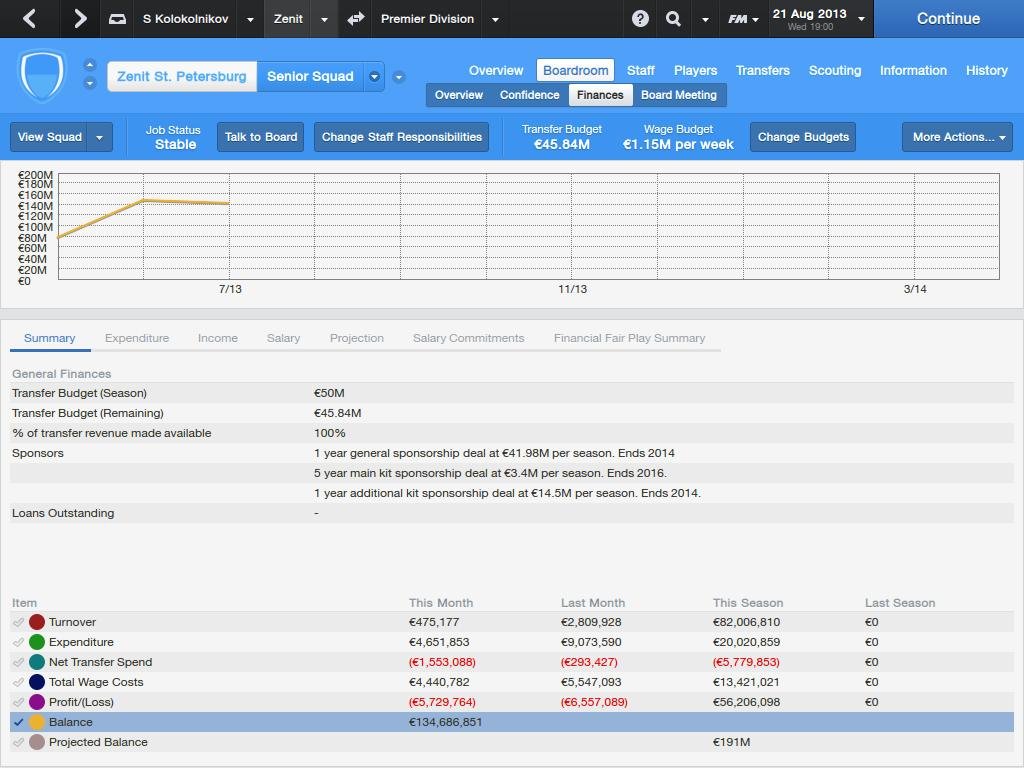Untick the Balance graph checkmark

coord(18,722)
